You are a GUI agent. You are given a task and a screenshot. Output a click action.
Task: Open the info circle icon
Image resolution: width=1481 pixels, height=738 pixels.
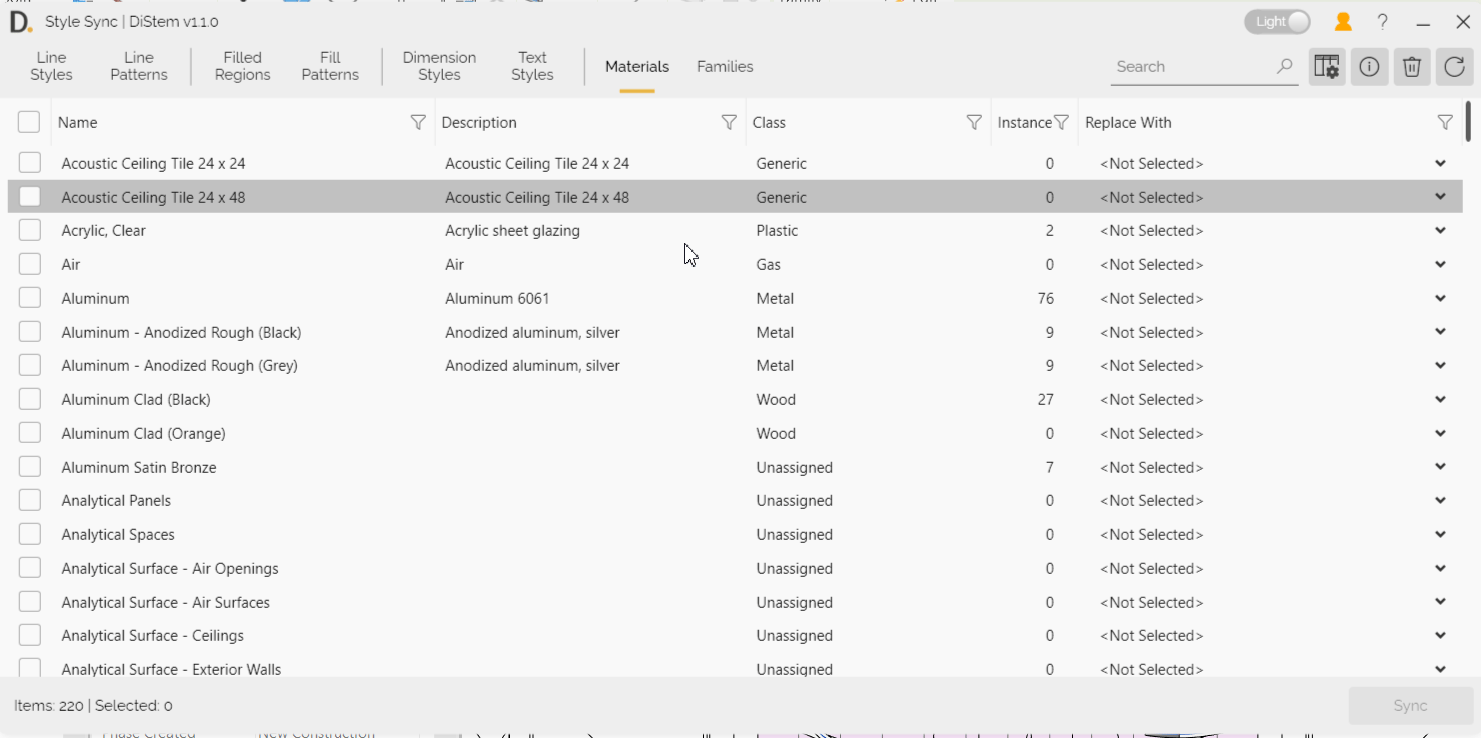point(1369,67)
